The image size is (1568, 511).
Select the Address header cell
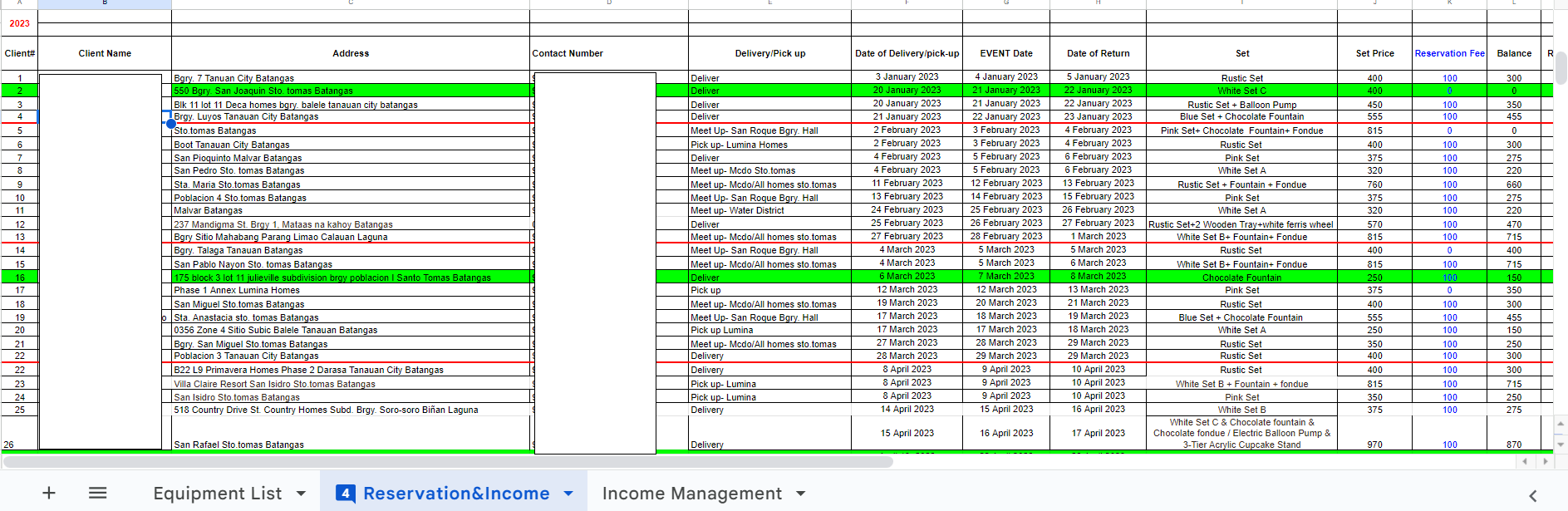(351, 53)
